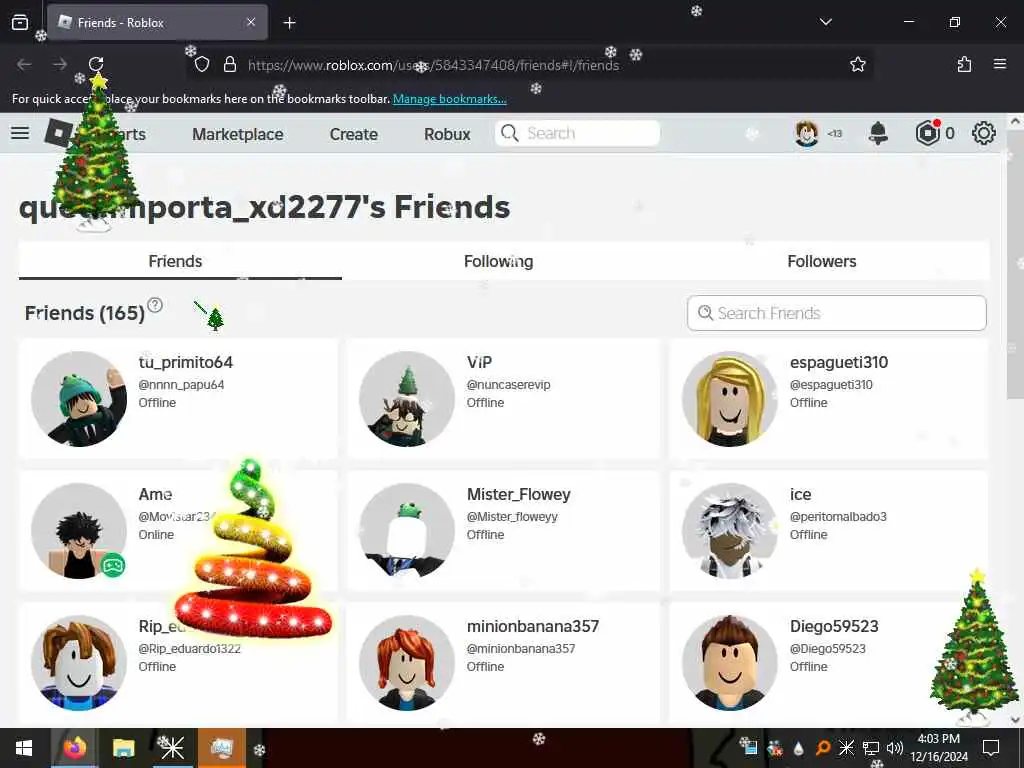View site security lock information
This screenshot has height=768, width=1024.
pyautogui.click(x=230, y=64)
